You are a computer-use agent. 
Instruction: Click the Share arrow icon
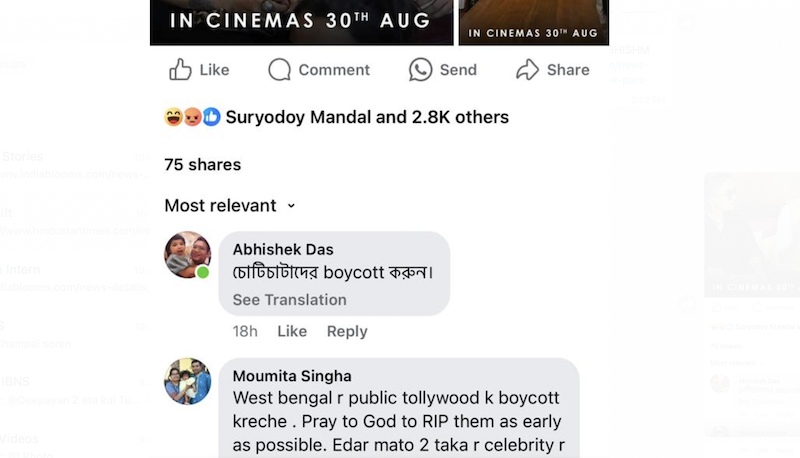click(527, 70)
